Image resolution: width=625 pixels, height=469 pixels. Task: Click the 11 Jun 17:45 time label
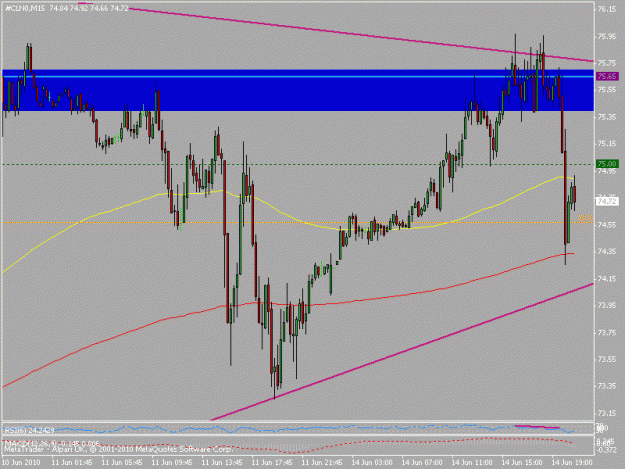272,463
